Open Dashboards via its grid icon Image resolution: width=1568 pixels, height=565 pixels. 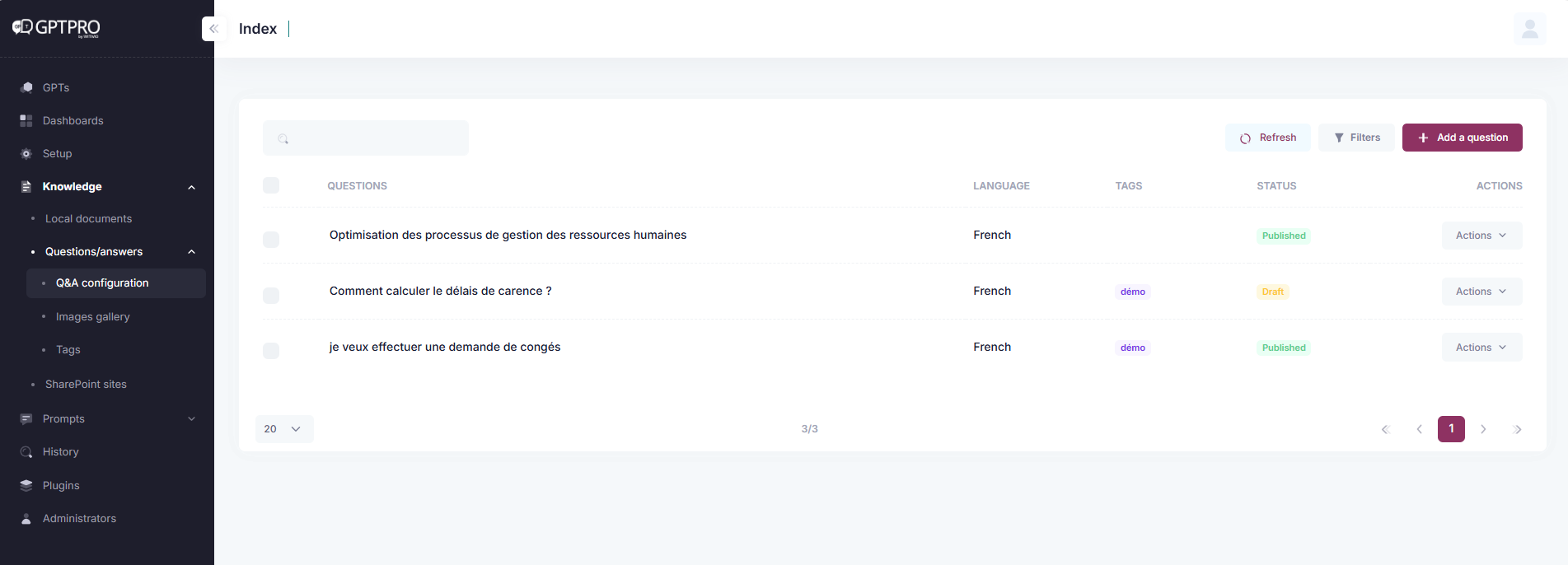pyautogui.click(x=26, y=121)
